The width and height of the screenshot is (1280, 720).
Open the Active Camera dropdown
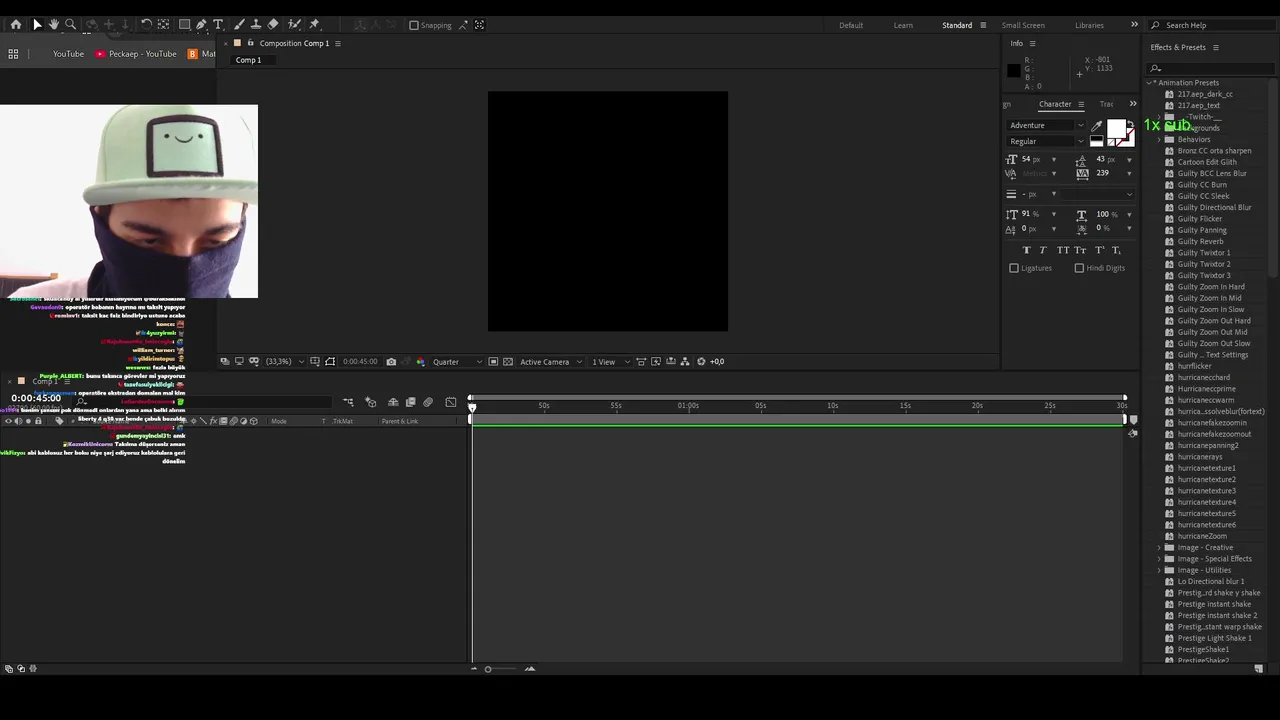click(x=551, y=362)
